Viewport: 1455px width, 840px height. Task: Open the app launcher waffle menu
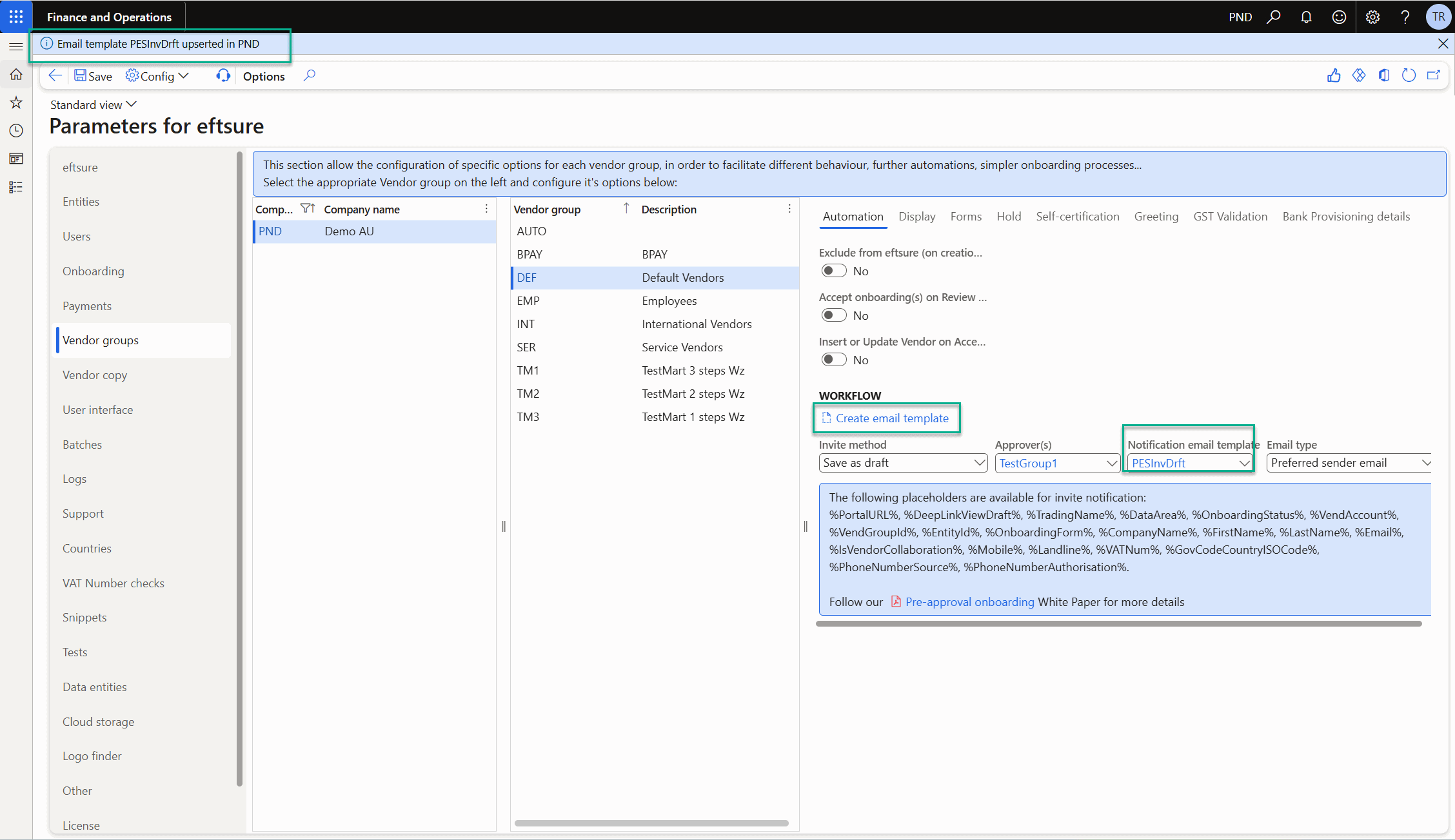click(x=16, y=17)
